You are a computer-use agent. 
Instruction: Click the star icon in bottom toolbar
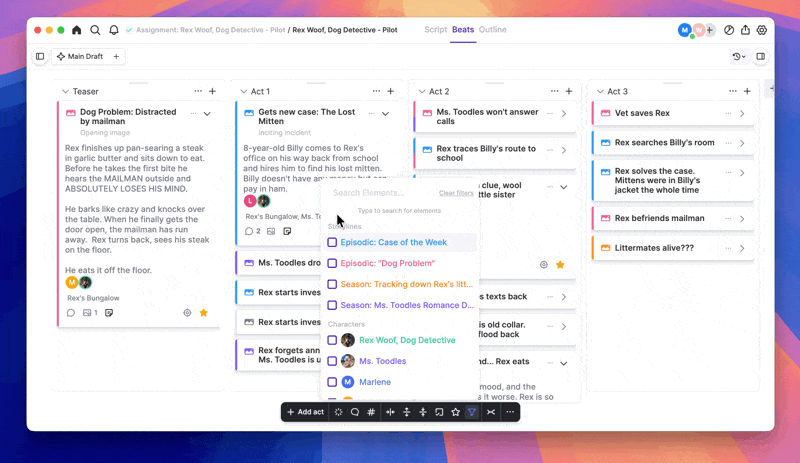[456, 412]
